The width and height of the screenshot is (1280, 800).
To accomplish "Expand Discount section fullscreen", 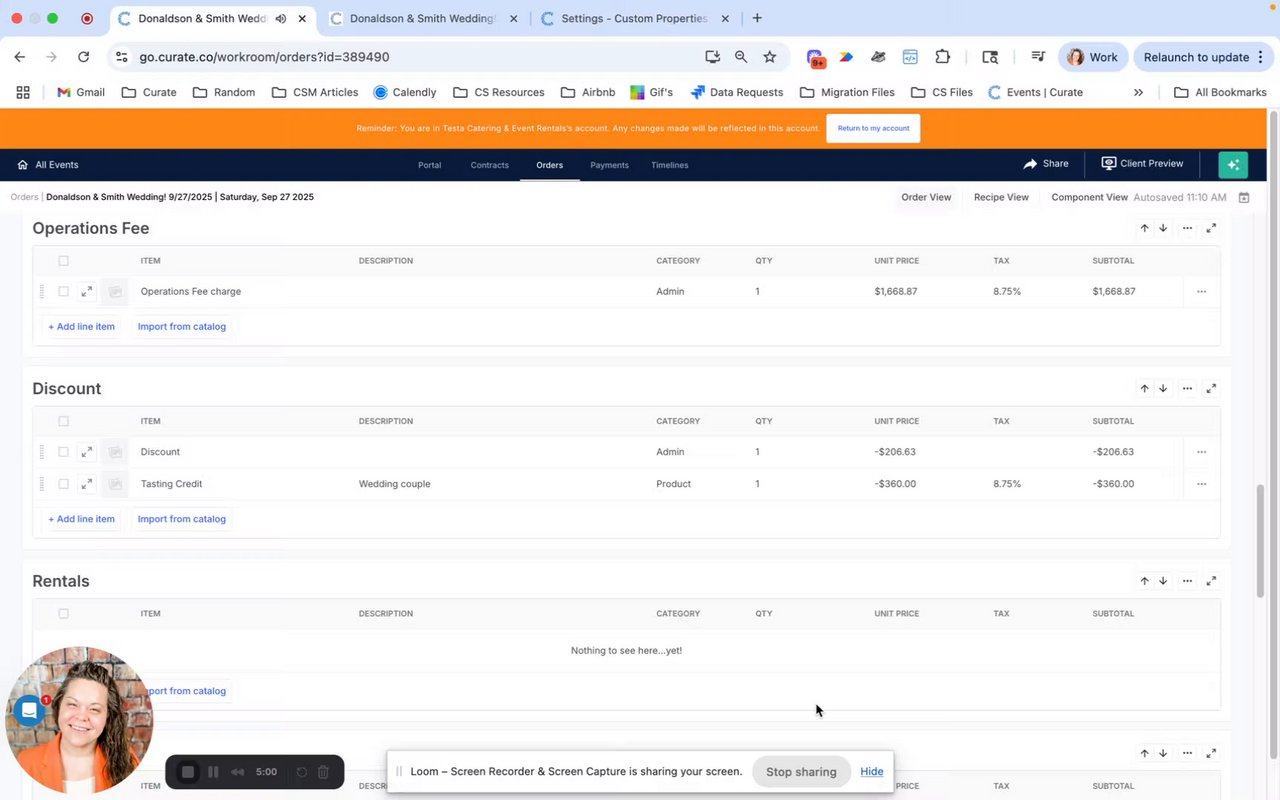I will [1211, 388].
